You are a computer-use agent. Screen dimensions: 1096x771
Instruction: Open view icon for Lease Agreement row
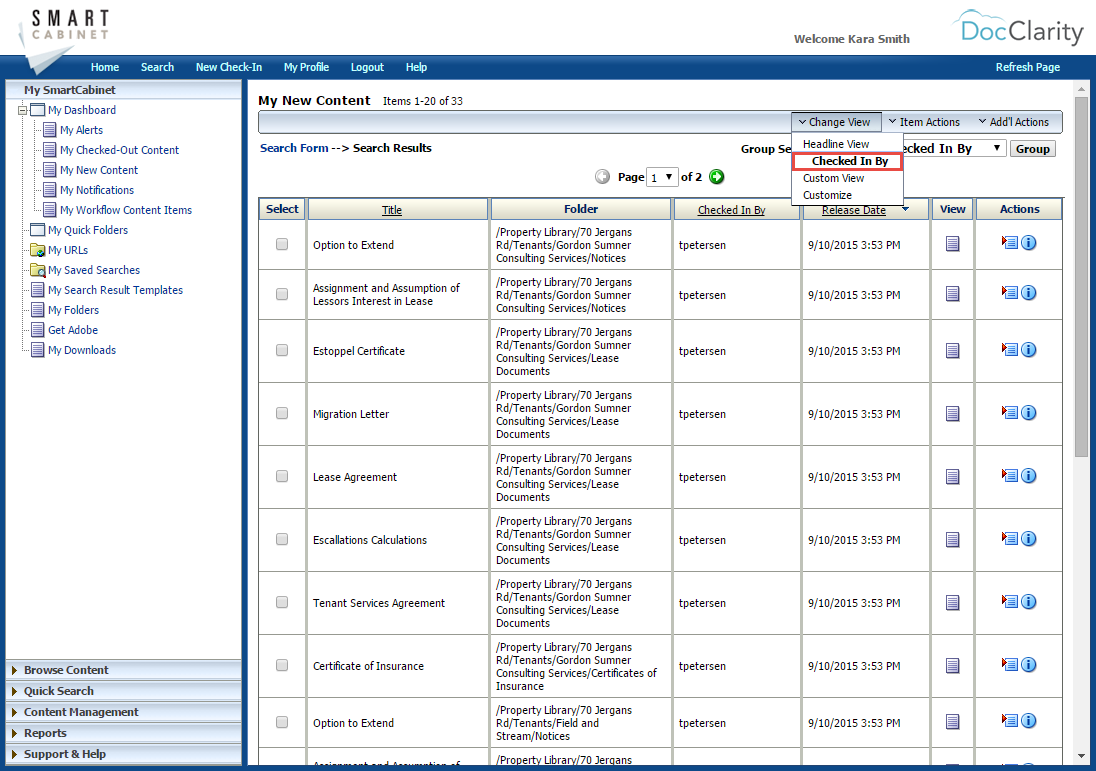pyautogui.click(x=952, y=477)
